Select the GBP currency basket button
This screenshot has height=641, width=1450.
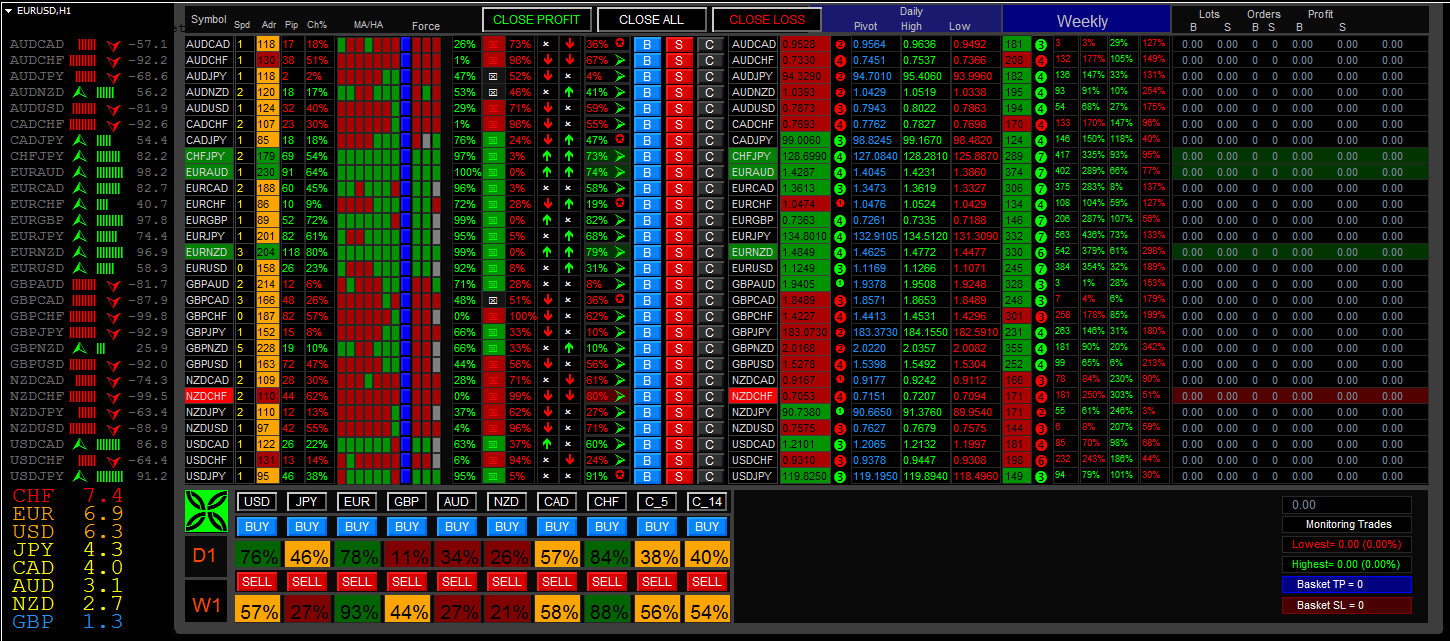(x=407, y=501)
